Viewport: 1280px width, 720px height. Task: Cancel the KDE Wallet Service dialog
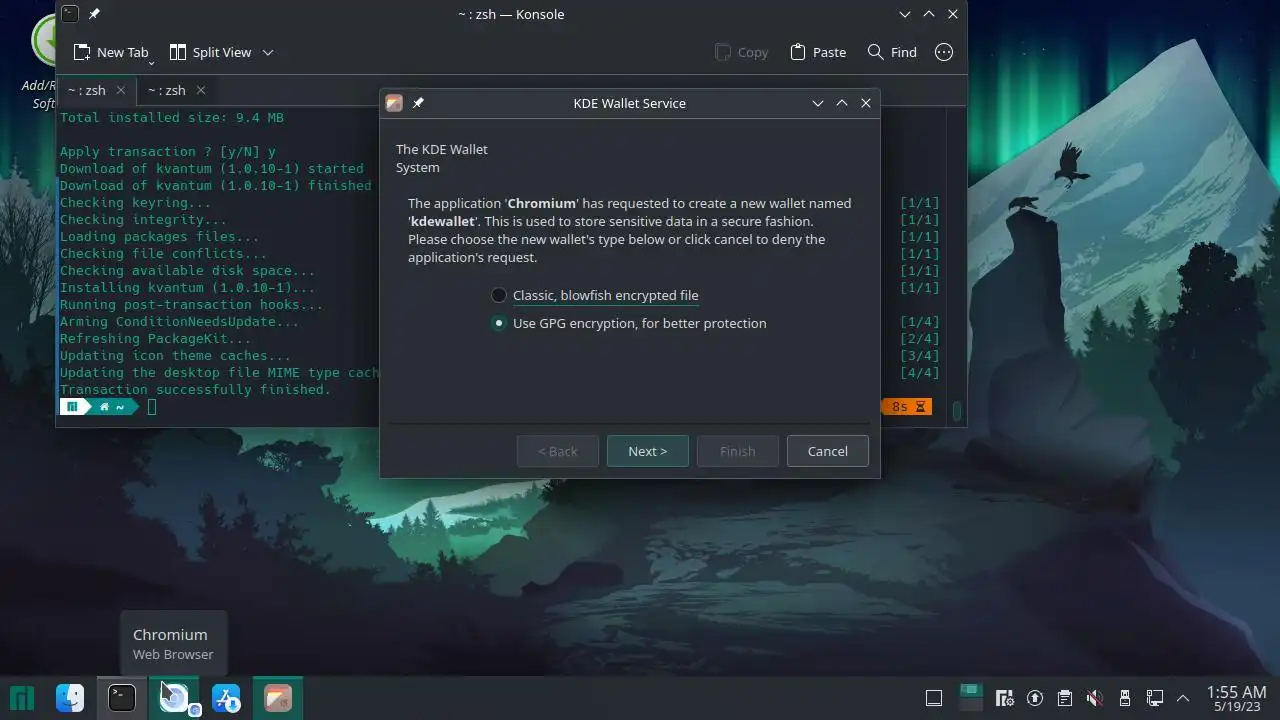point(828,451)
